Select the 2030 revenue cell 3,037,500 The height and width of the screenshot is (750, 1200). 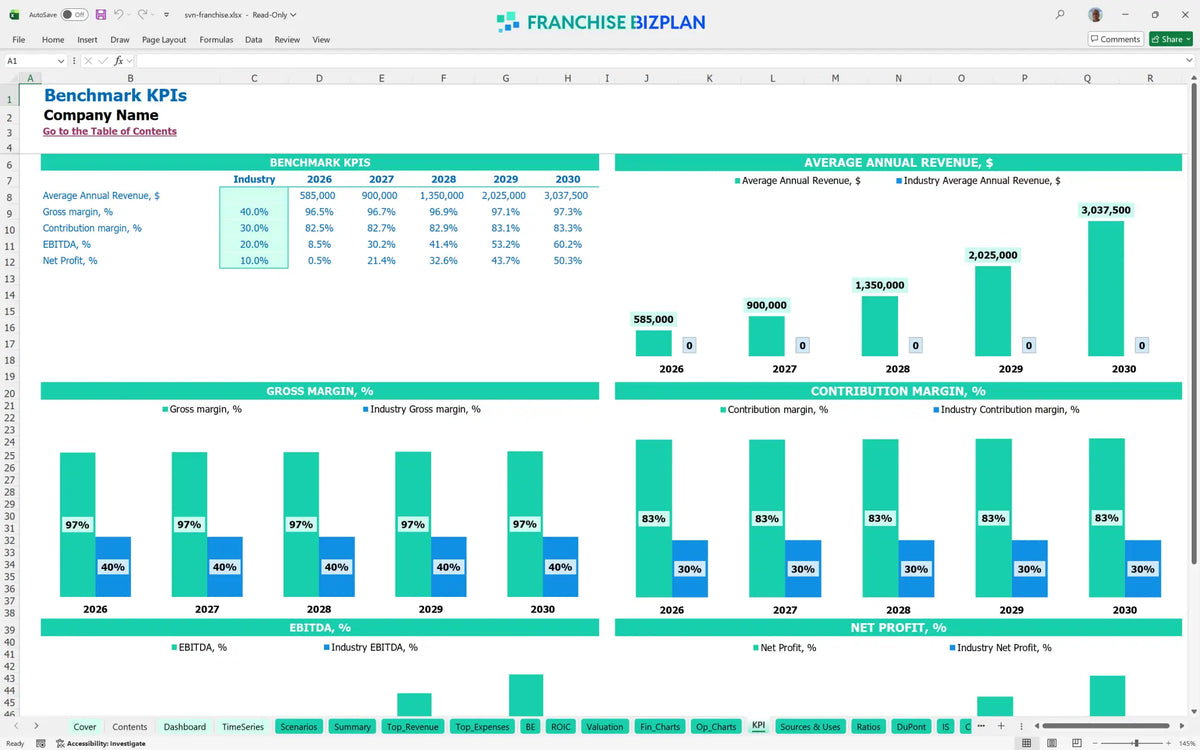(566, 196)
